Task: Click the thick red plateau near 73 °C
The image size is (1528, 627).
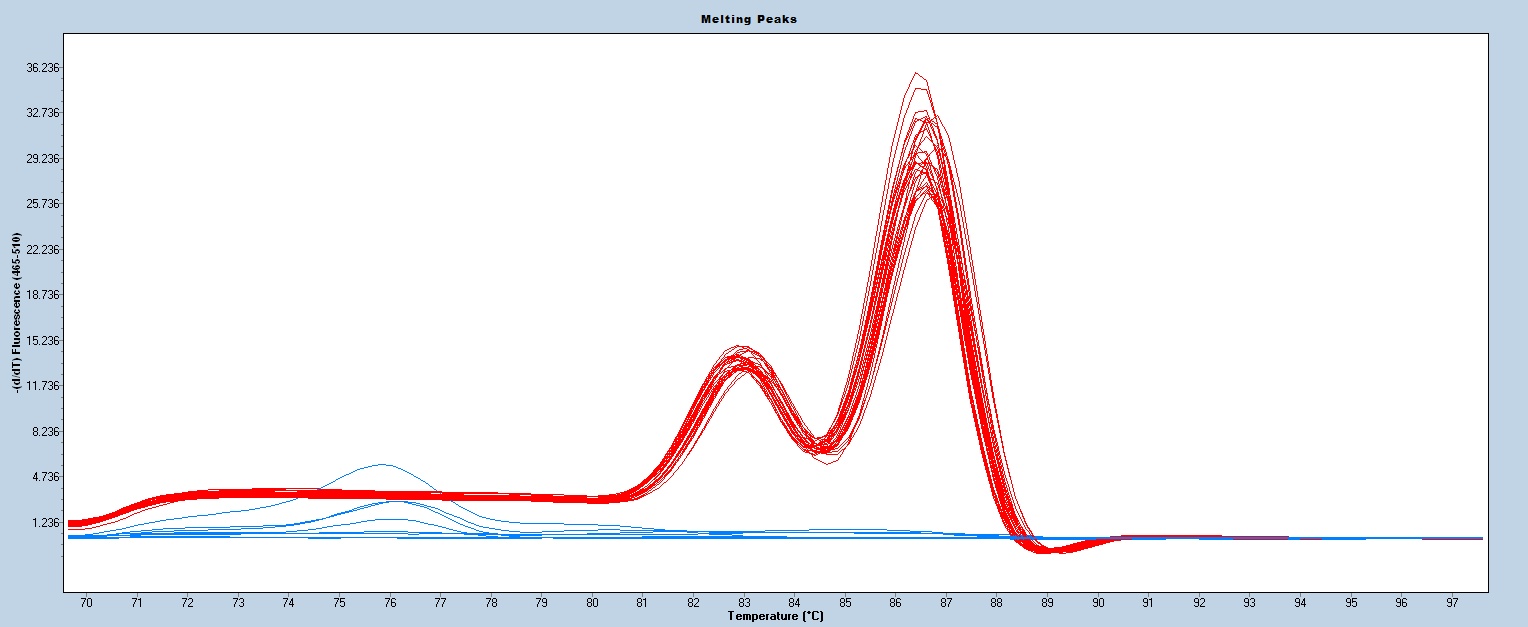Action: (238, 493)
